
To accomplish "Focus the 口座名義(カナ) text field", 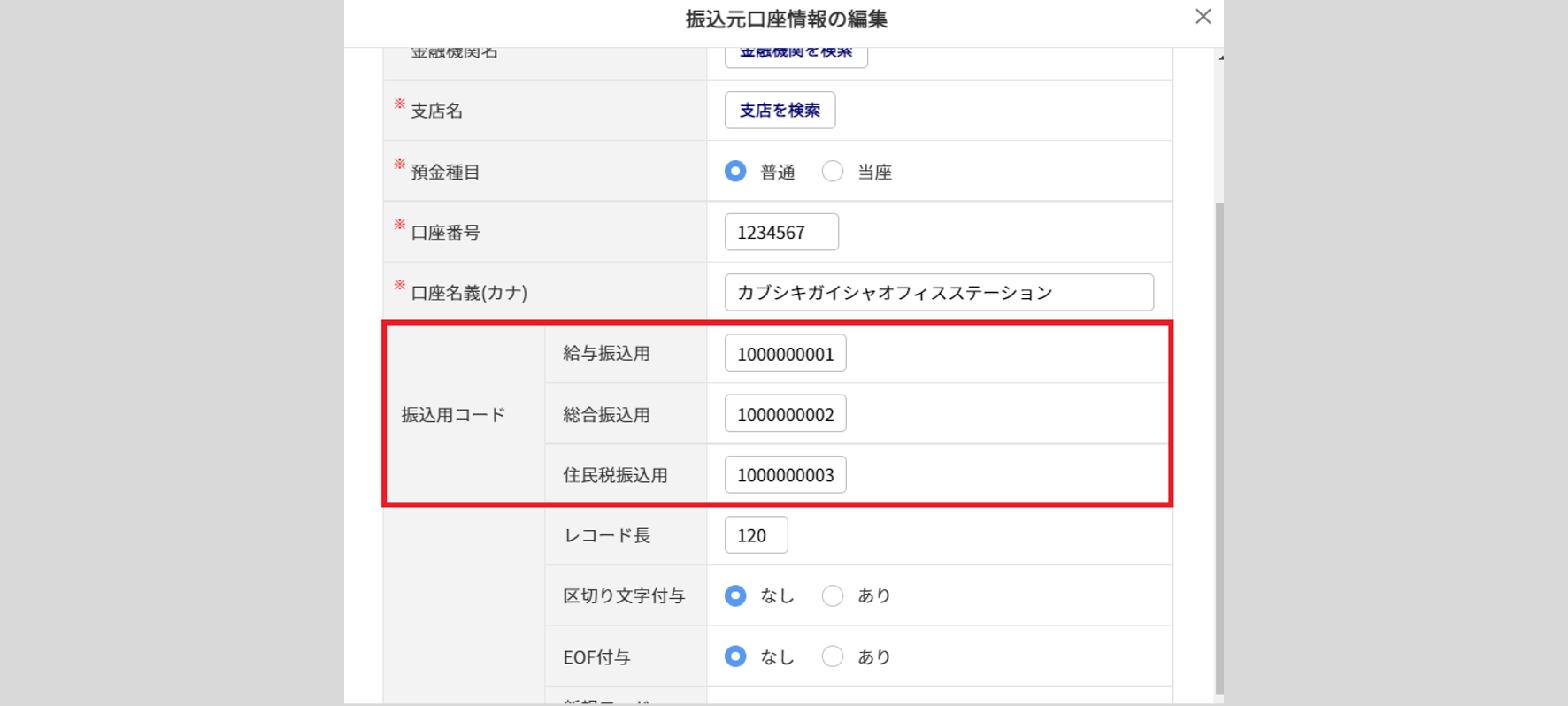I will pos(938,293).
